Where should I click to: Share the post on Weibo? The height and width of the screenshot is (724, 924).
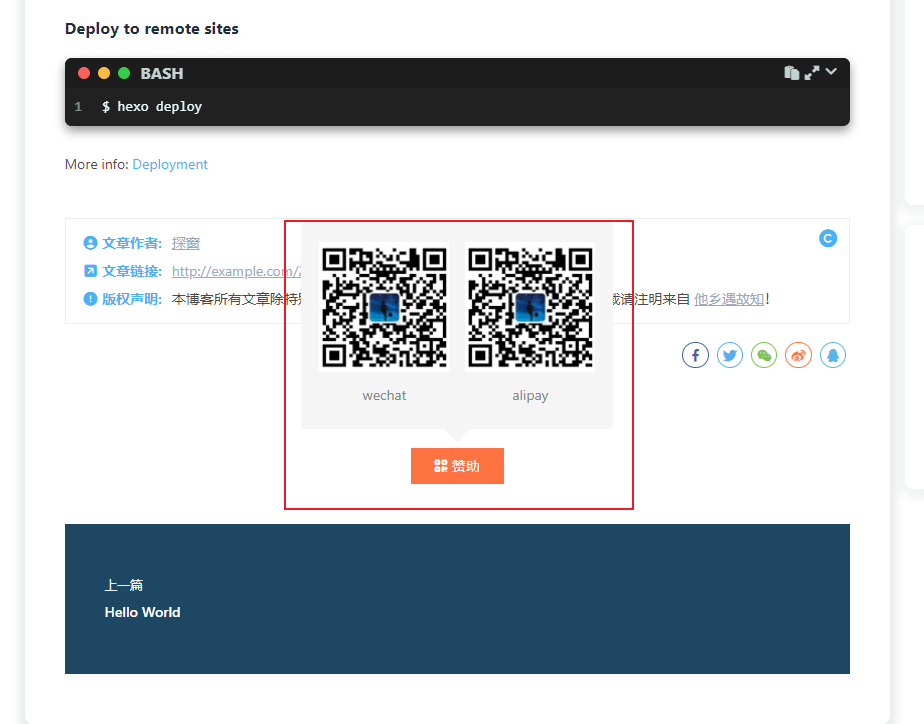[798, 355]
